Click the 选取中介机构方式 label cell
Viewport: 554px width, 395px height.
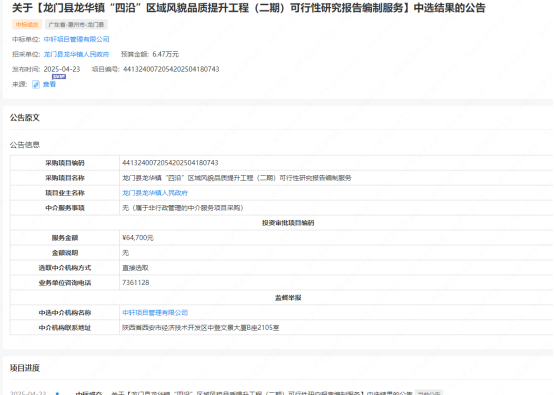point(65,268)
